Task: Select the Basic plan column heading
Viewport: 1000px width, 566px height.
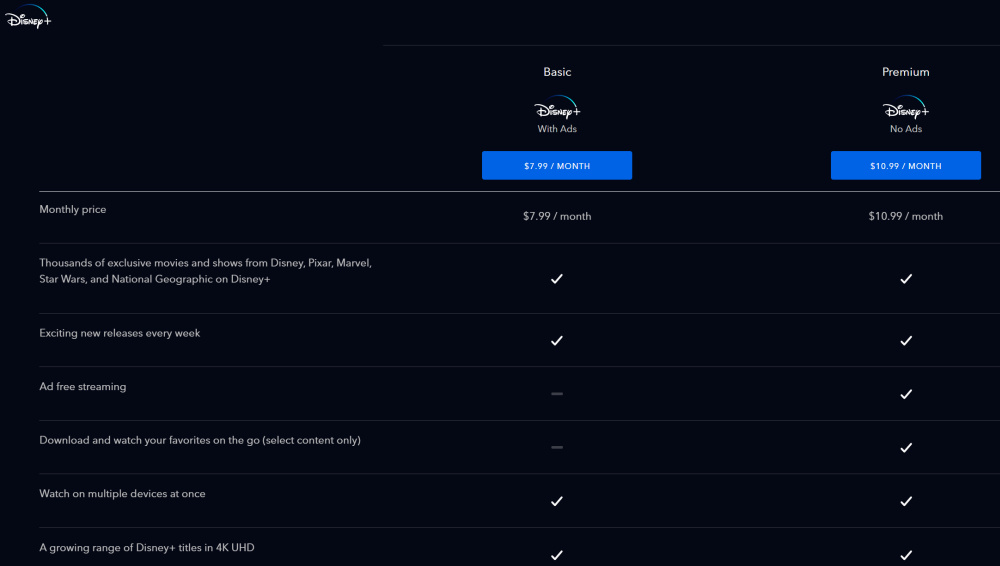Action: (557, 72)
